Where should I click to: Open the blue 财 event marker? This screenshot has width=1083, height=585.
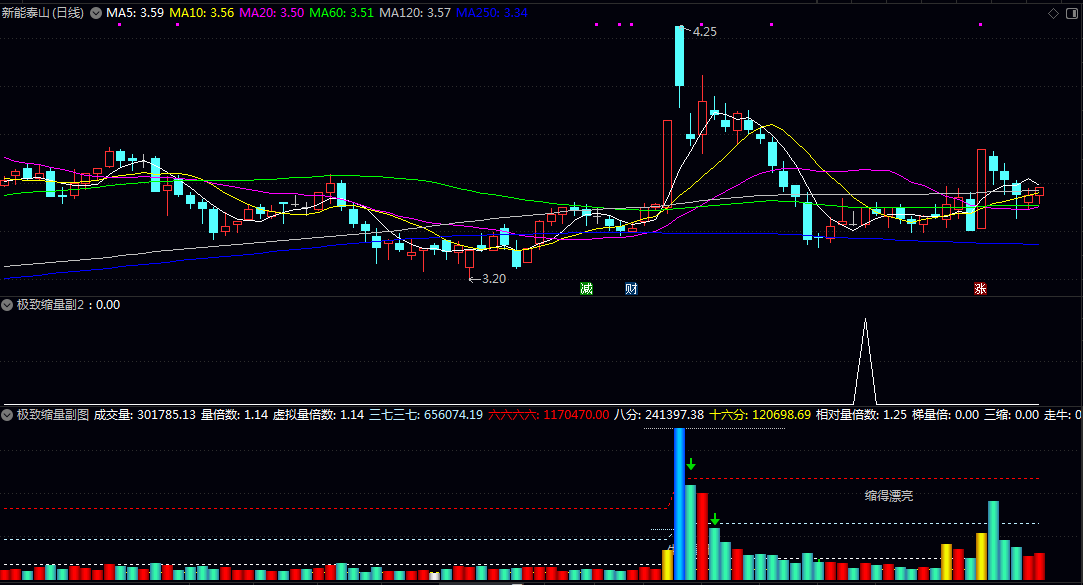pos(631,289)
